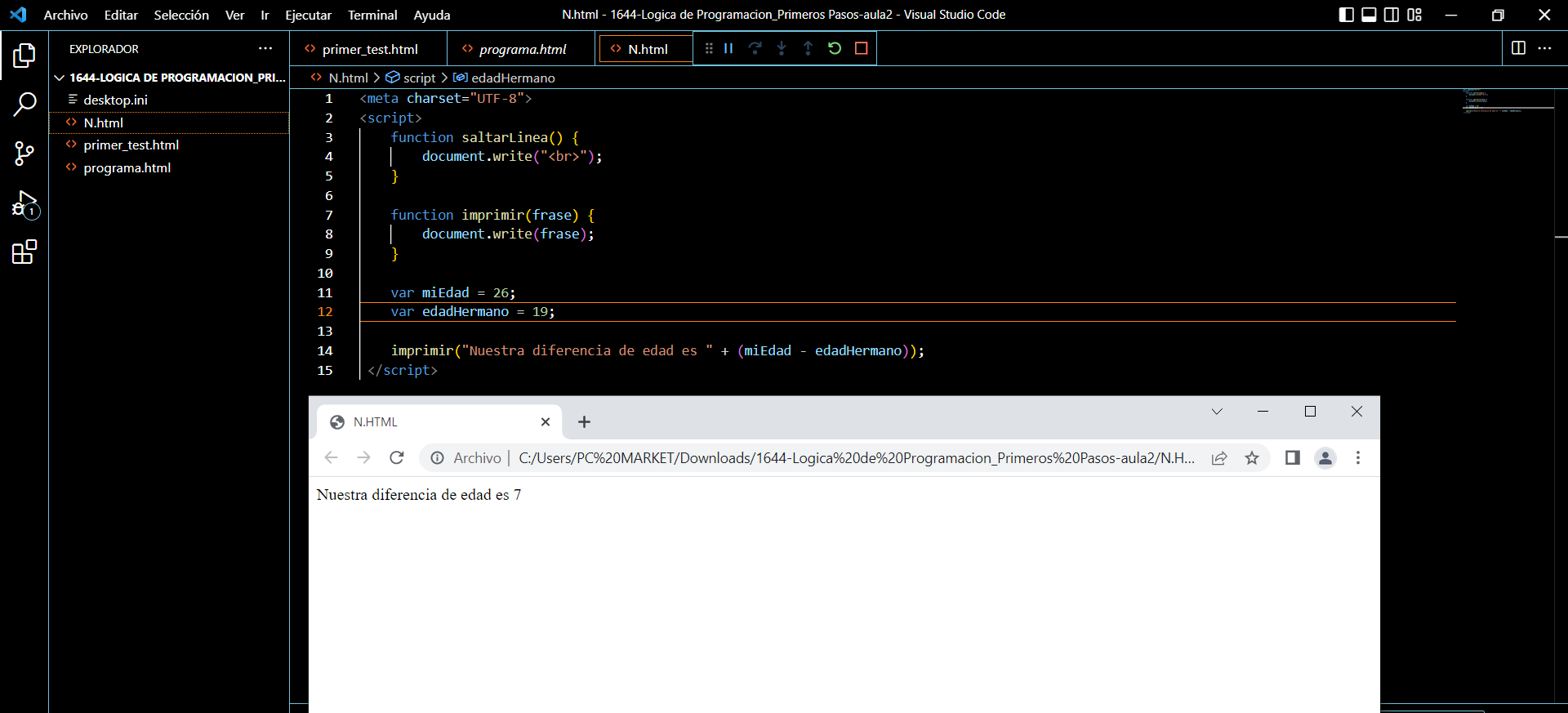The width and height of the screenshot is (1568, 713).
Task: Bookmark this page with the star
Action: [x=1252, y=458]
